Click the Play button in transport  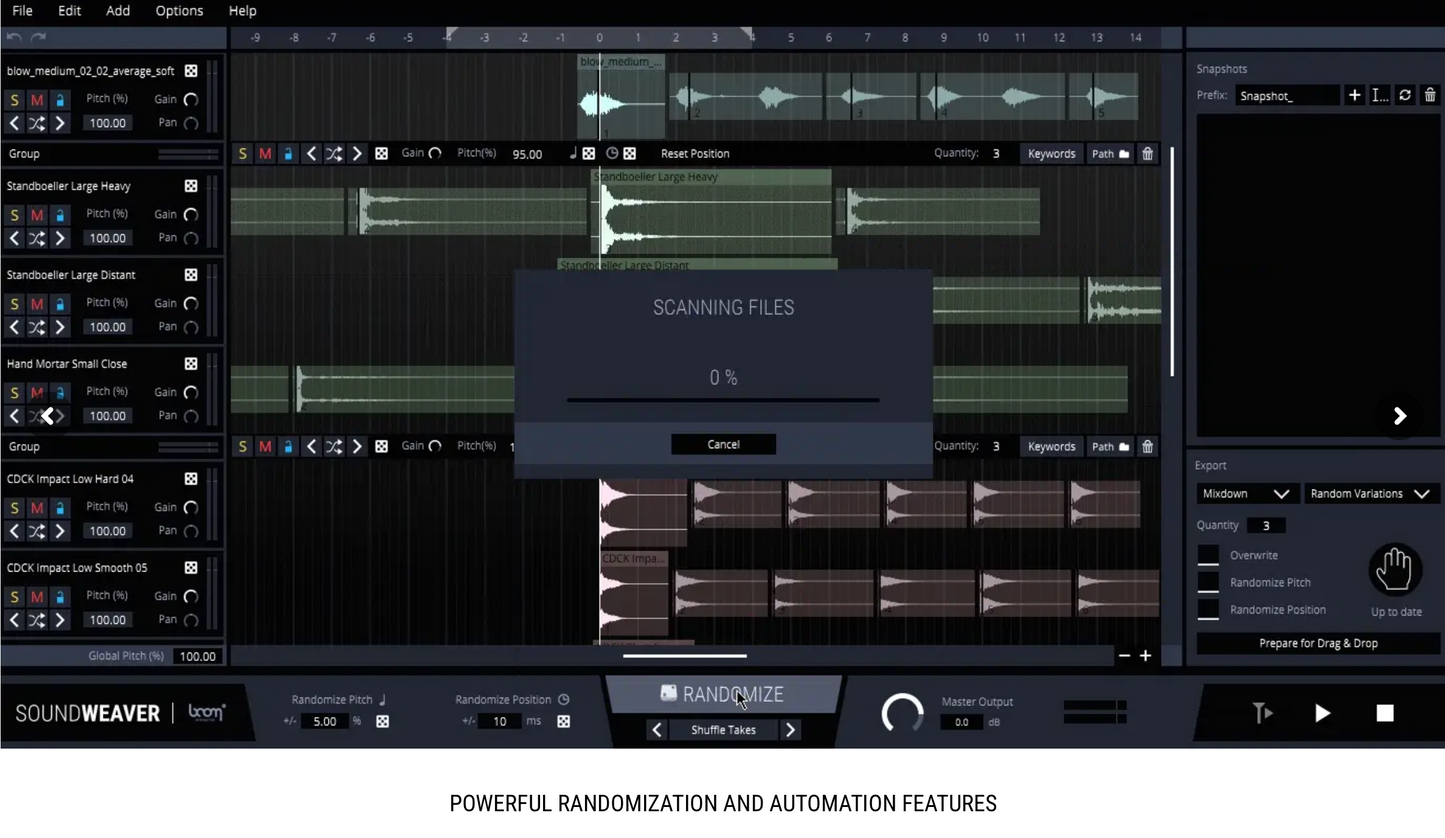point(1322,713)
